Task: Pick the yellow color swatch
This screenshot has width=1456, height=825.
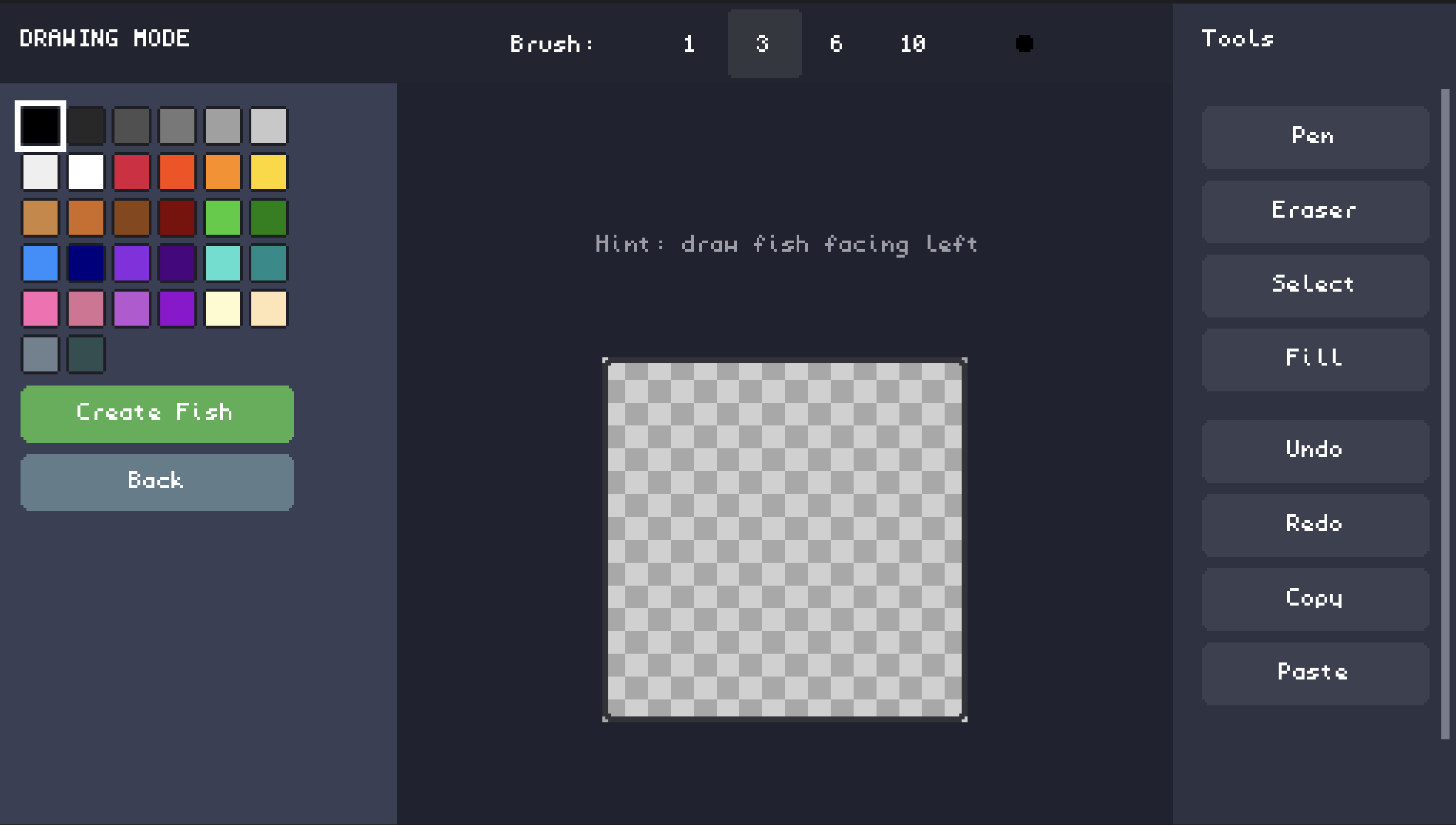Action: pyautogui.click(x=268, y=172)
